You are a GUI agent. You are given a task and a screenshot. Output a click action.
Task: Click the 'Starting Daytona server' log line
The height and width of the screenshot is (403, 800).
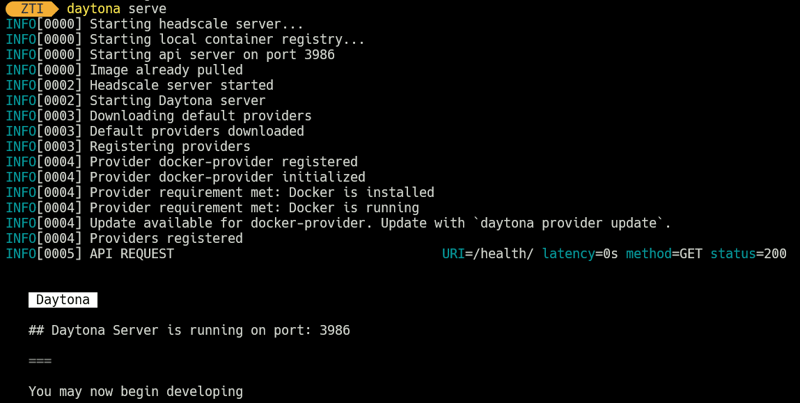point(136,100)
